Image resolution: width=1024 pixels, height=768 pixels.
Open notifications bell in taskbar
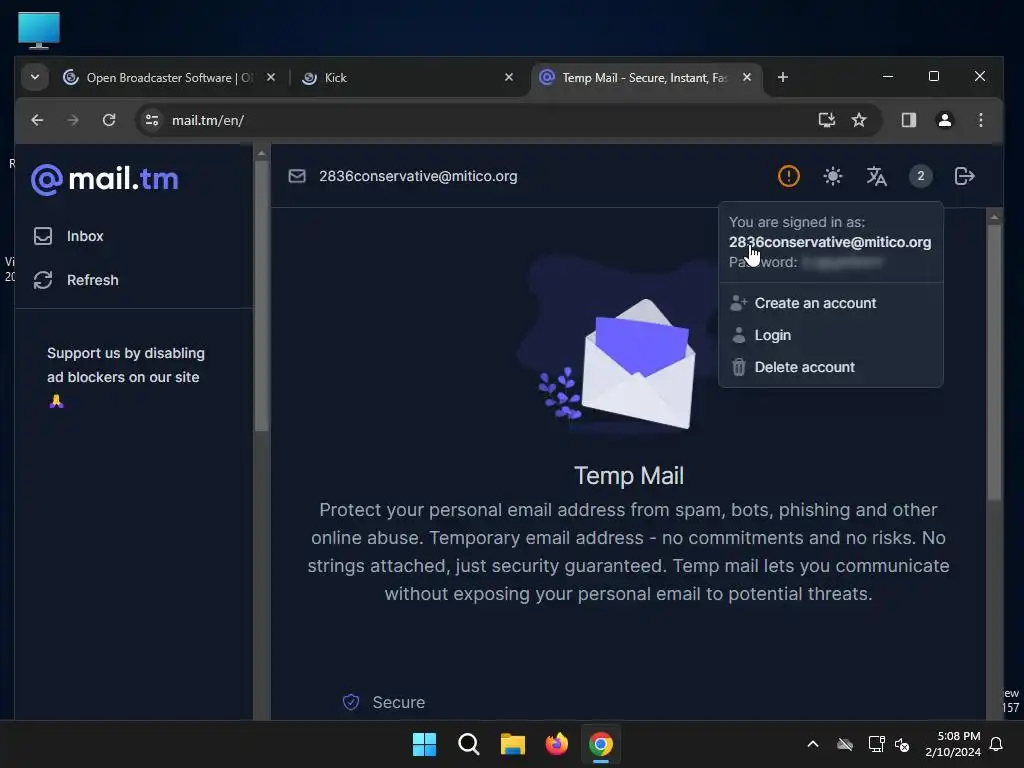pos(997,744)
